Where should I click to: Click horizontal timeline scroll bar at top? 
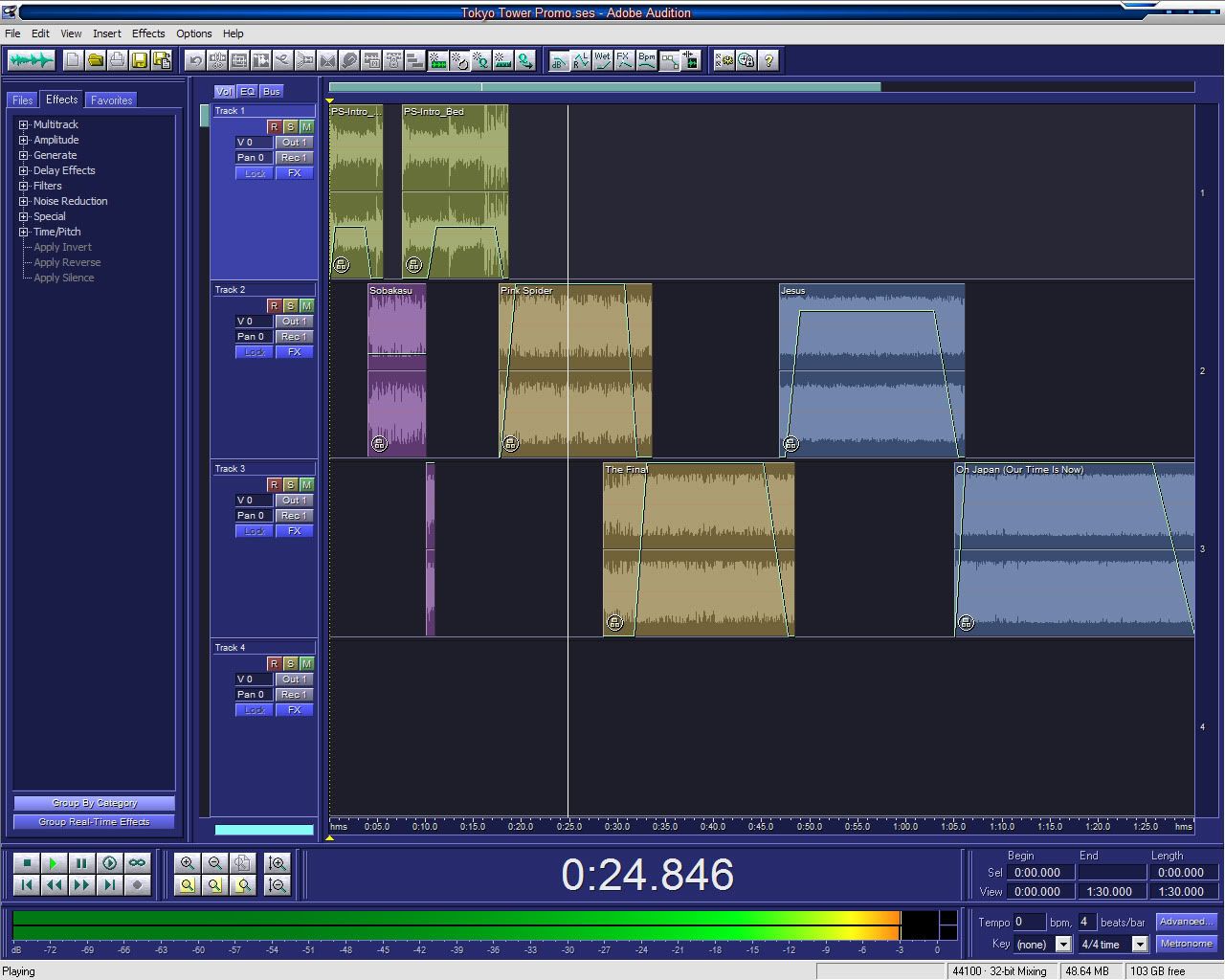(x=604, y=87)
